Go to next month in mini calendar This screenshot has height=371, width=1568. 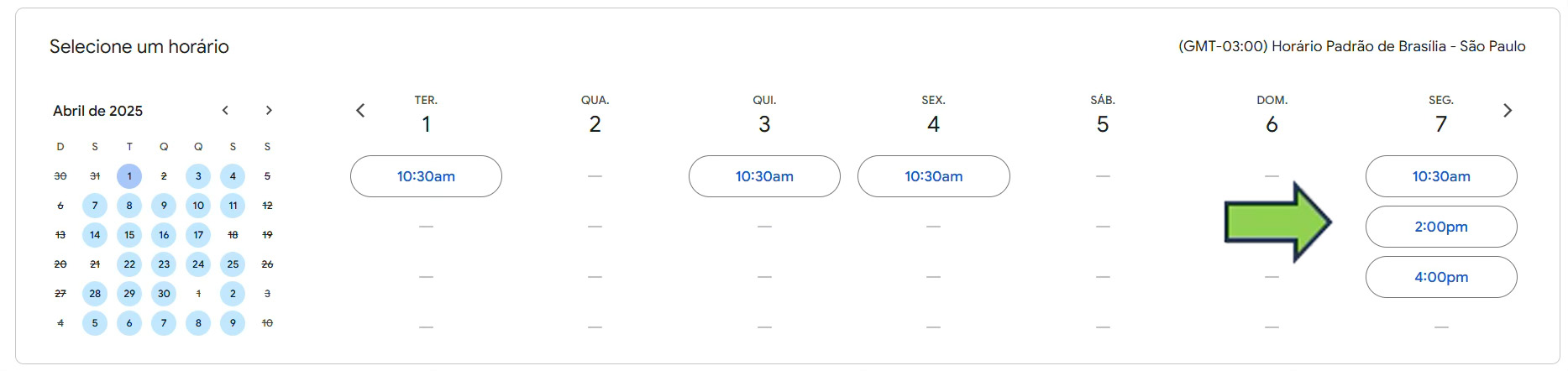(269, 111)
